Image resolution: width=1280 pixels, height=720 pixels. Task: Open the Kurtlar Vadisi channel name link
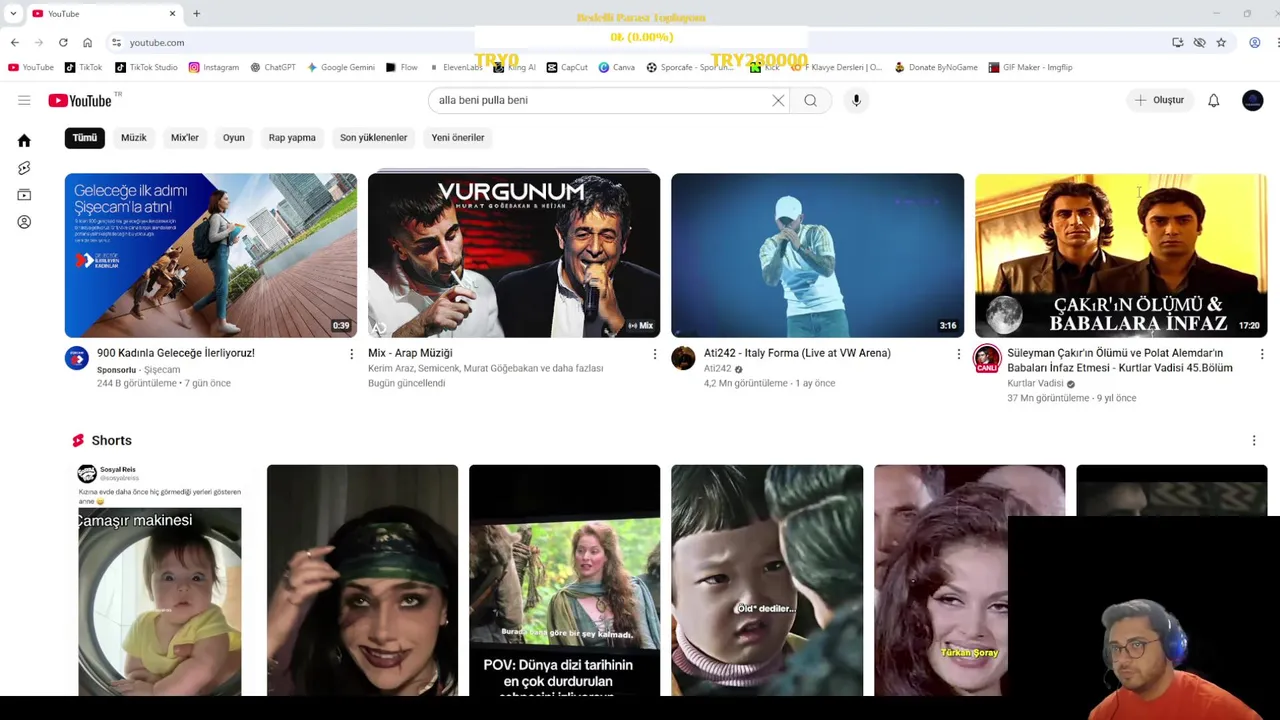point(1035,383)
